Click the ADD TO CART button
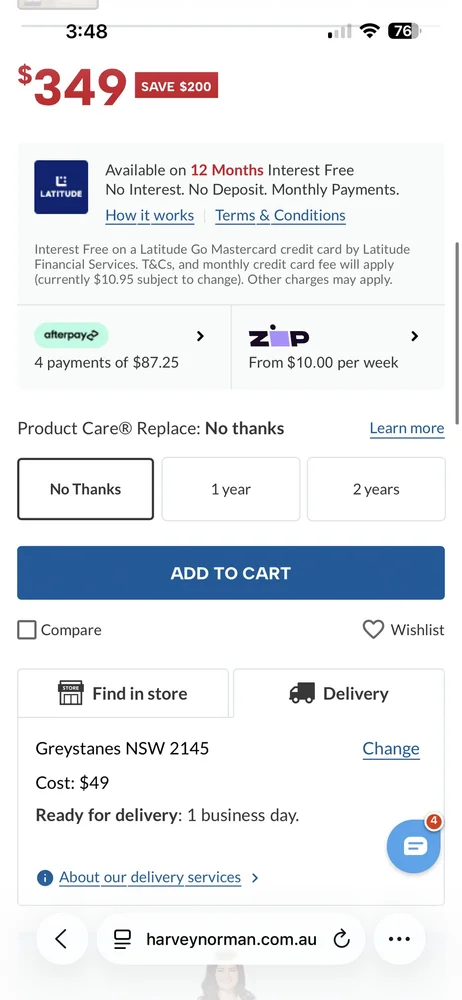Image resolution: width=462 pixels, height=1000 pixels. click(231, 573)
